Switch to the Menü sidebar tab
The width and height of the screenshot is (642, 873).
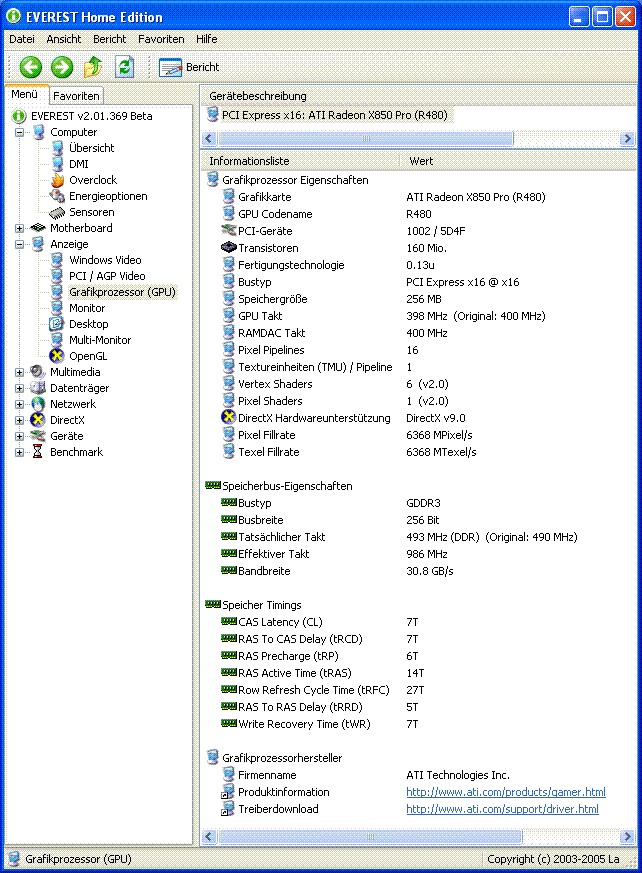(26, 95)
